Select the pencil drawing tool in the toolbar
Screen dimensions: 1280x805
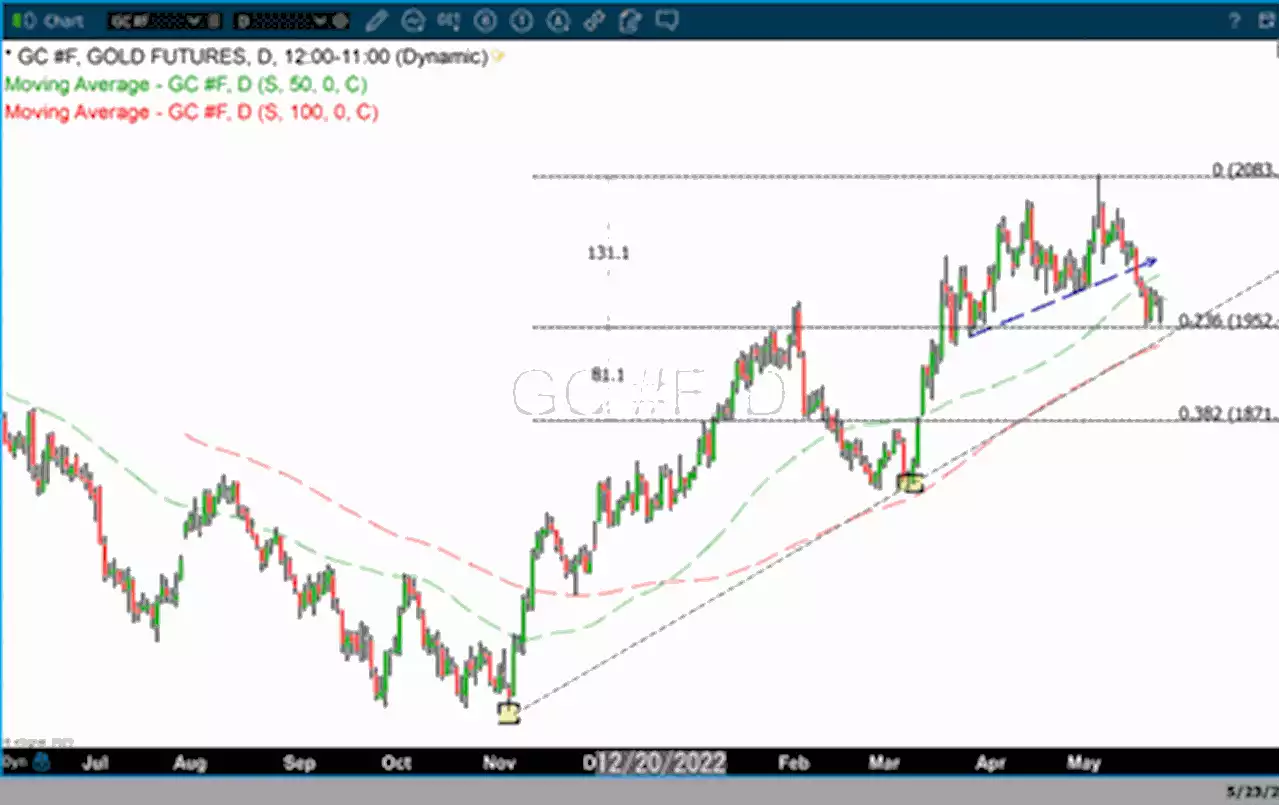tap(376, 20)
